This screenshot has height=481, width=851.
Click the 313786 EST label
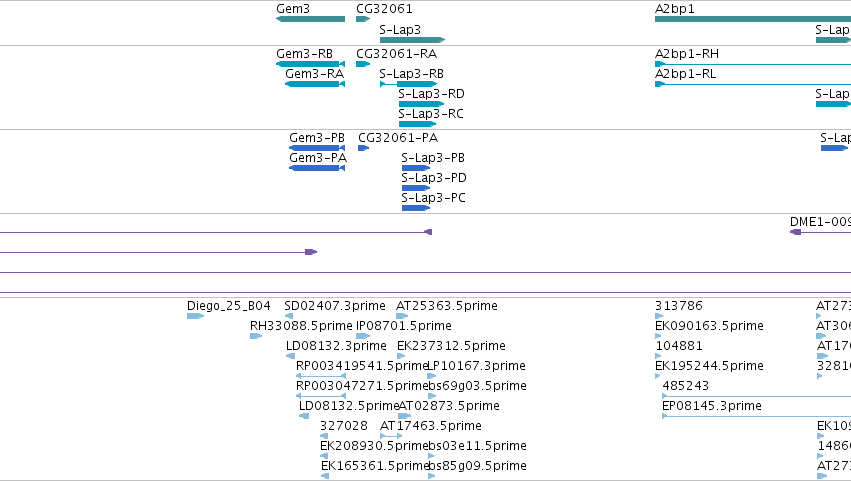678,306
